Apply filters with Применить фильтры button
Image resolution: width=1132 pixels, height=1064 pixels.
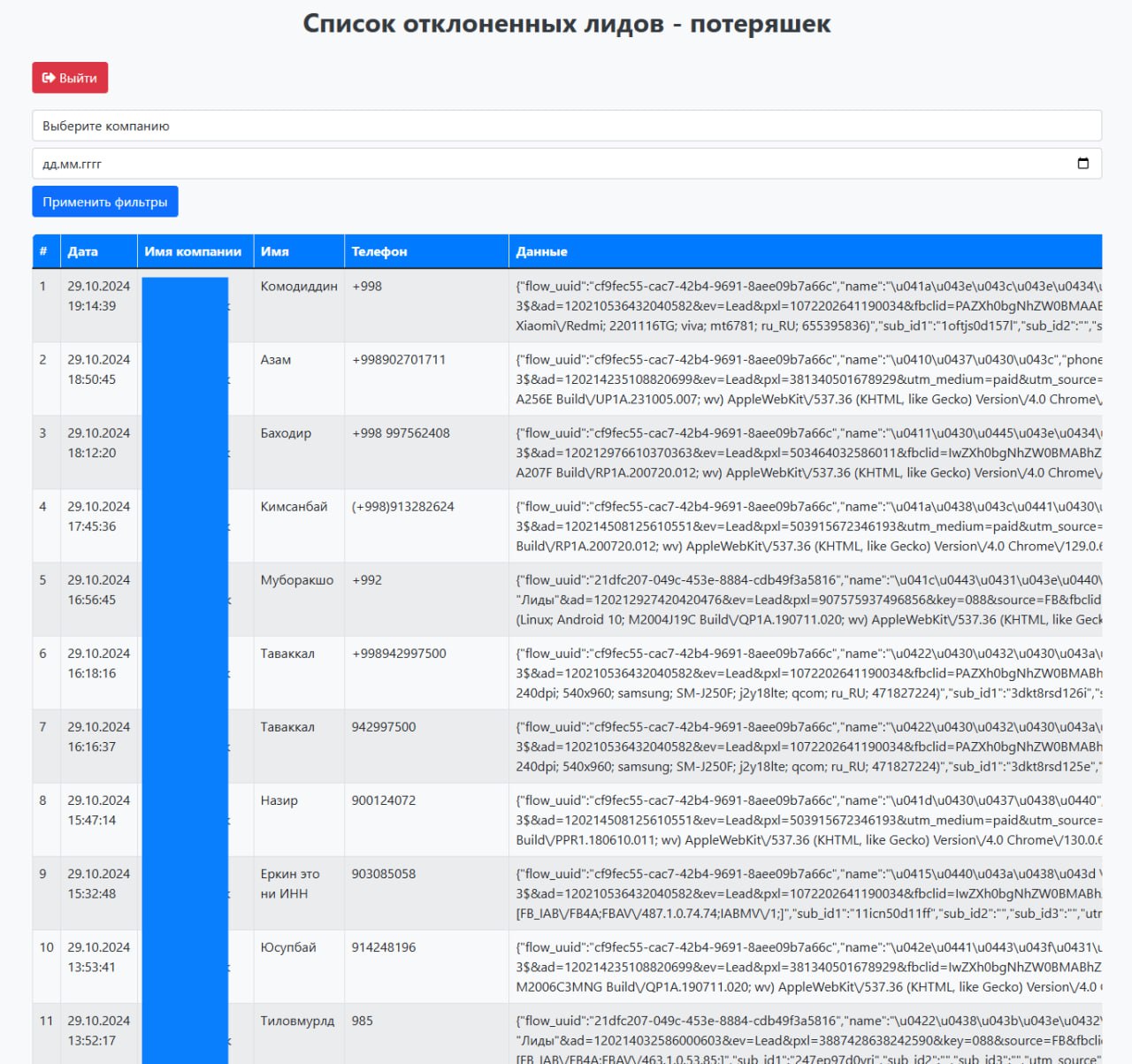[105, 202]
